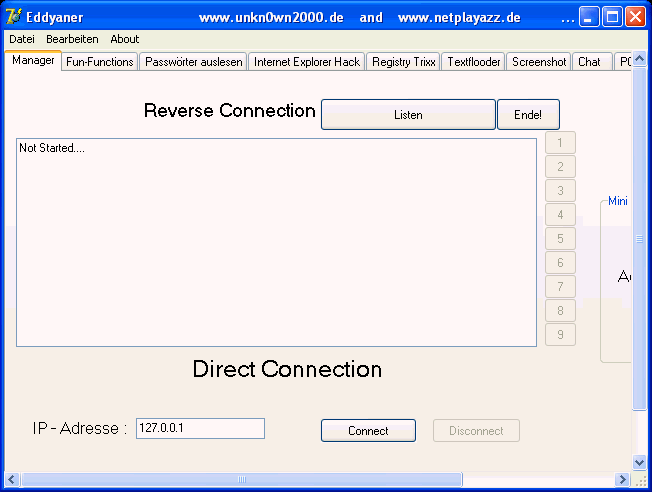Switch to the Screenshot tab

[539, 62]
